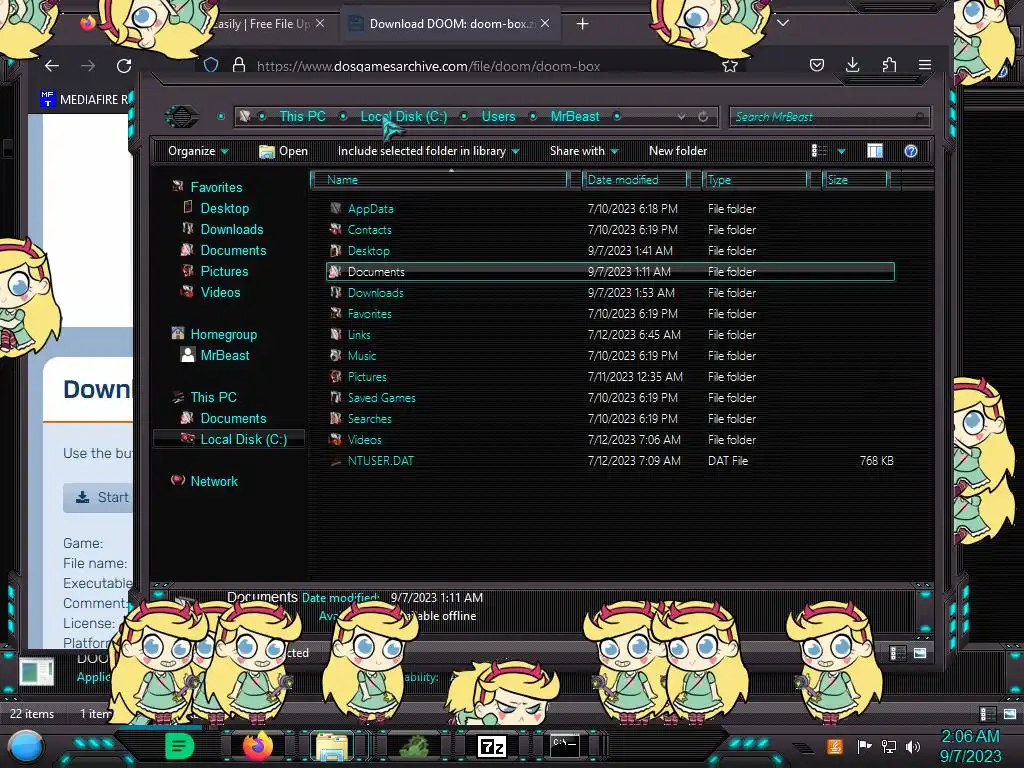Show site shield tracking protection info
This screenshot has height=768, width=1024.
(211, 65)
